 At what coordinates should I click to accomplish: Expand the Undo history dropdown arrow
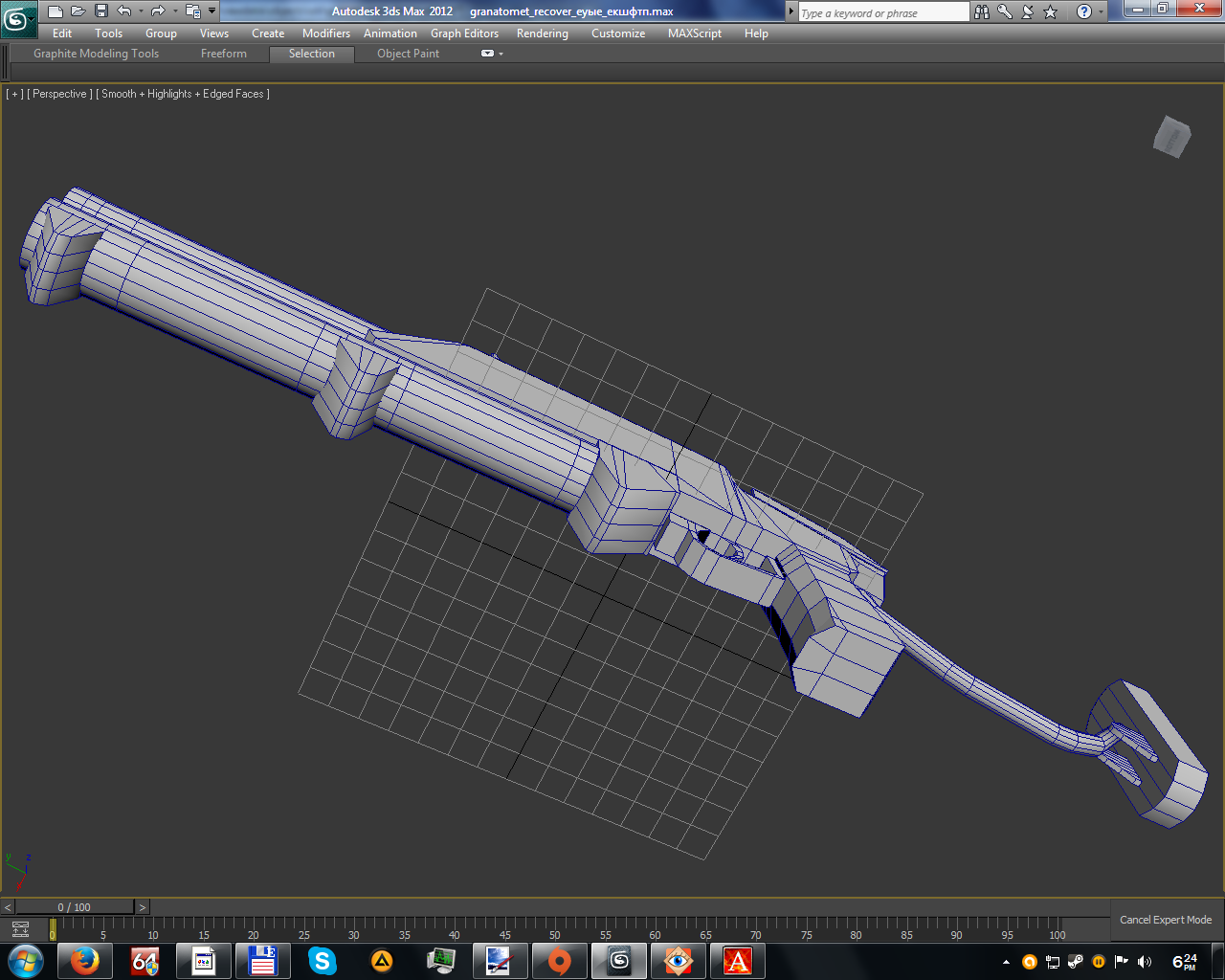(x=141, y=11)
